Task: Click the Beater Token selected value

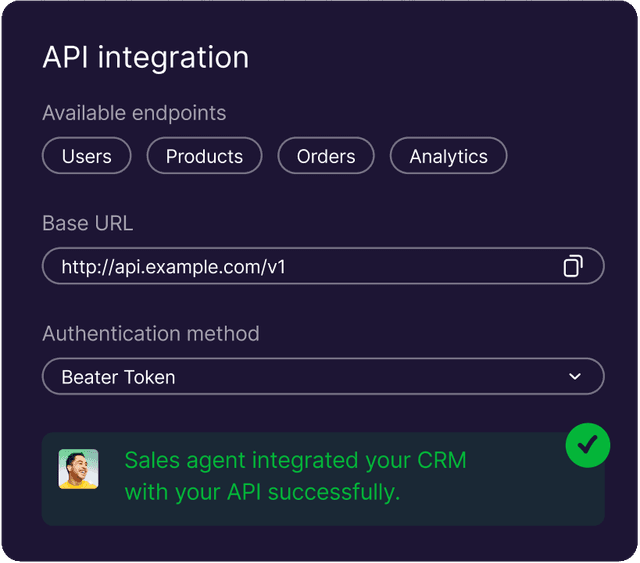Action: (x=118, y=377)
